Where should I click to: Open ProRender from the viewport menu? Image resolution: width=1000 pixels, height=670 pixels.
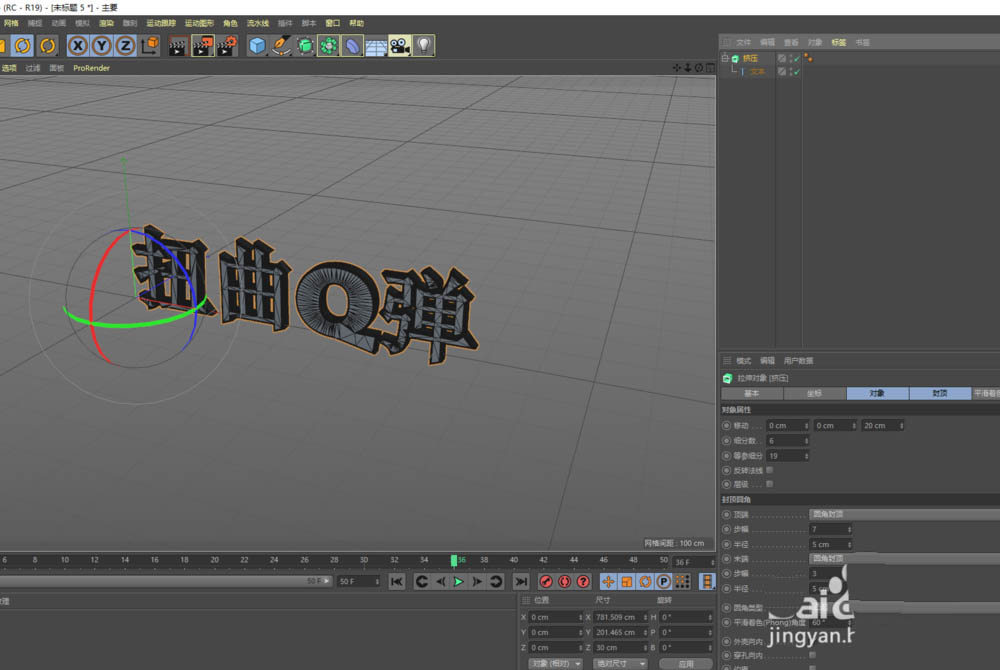click(91, 68)
